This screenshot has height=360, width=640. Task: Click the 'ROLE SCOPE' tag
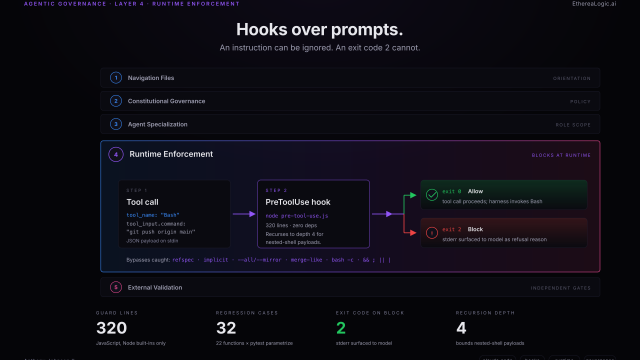pos(573,125)
